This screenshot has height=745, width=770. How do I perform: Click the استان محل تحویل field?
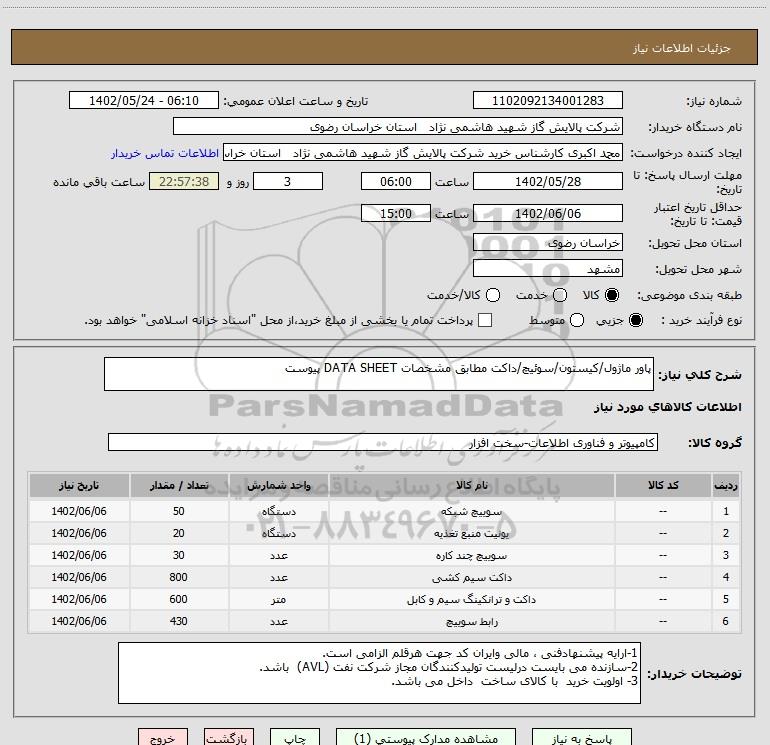(x=547, y=243)
